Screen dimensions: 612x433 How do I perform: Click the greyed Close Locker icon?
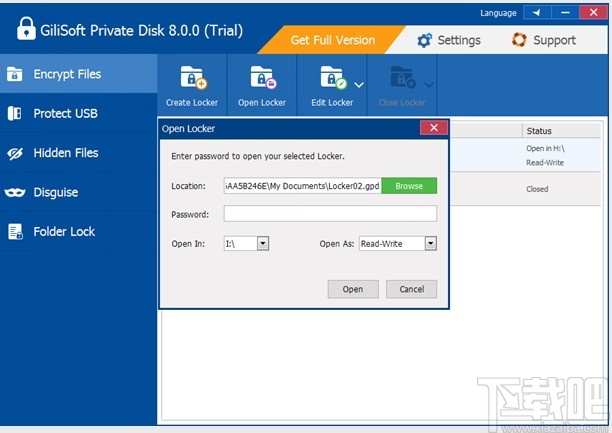pyautogui.click(x=403, y=77)
